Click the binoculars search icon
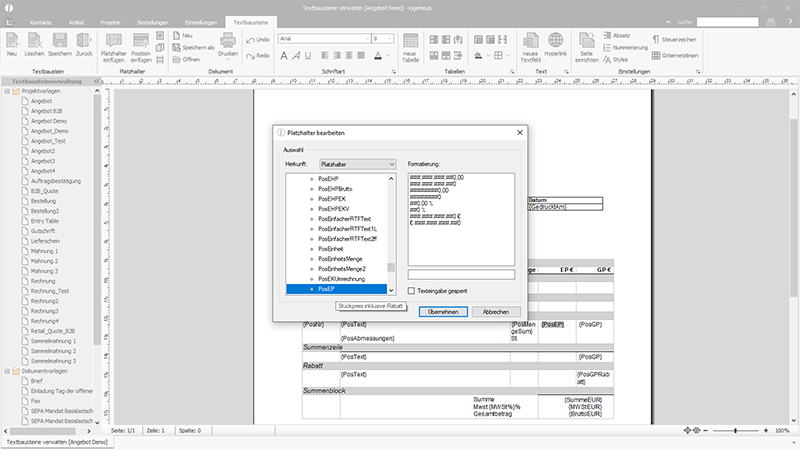800x450 pixels. coord(771,22)
